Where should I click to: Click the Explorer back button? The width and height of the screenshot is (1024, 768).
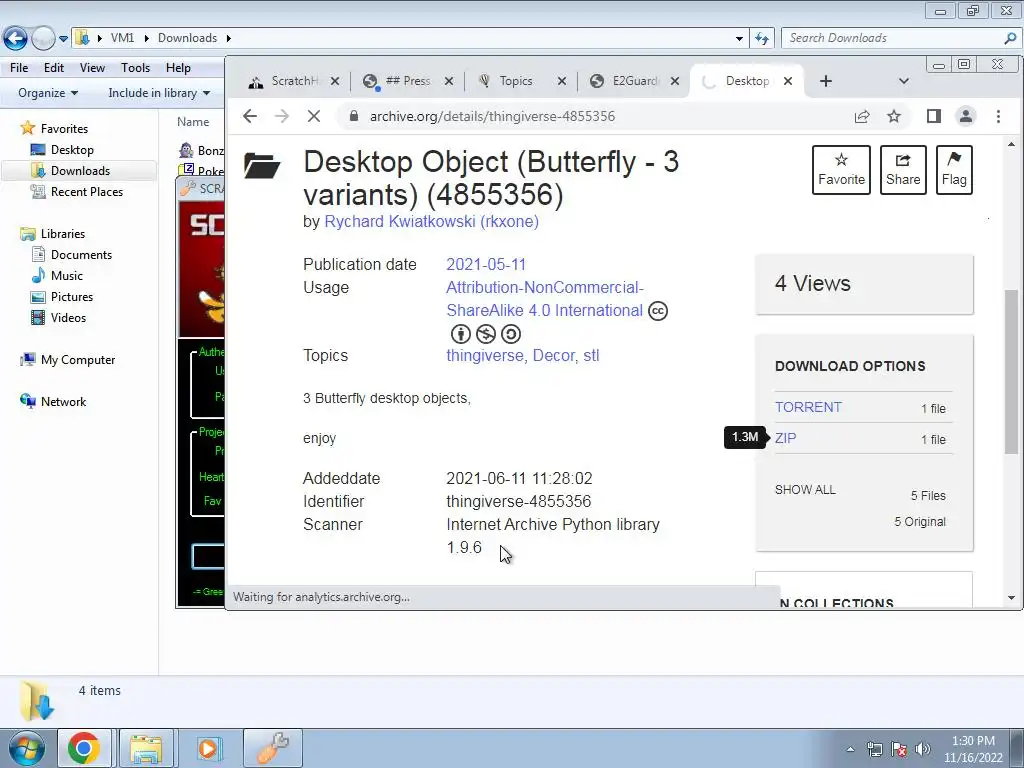point(15,39)
